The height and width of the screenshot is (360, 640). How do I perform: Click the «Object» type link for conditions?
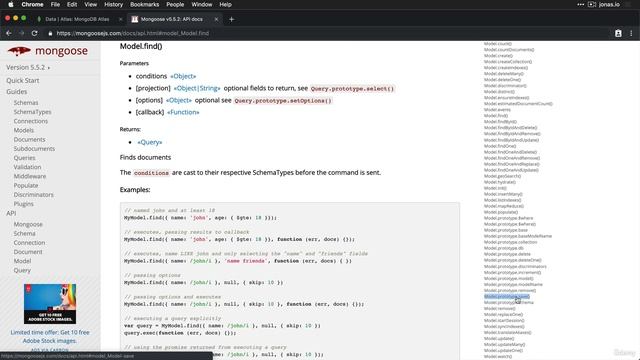[x=183, y=76]
